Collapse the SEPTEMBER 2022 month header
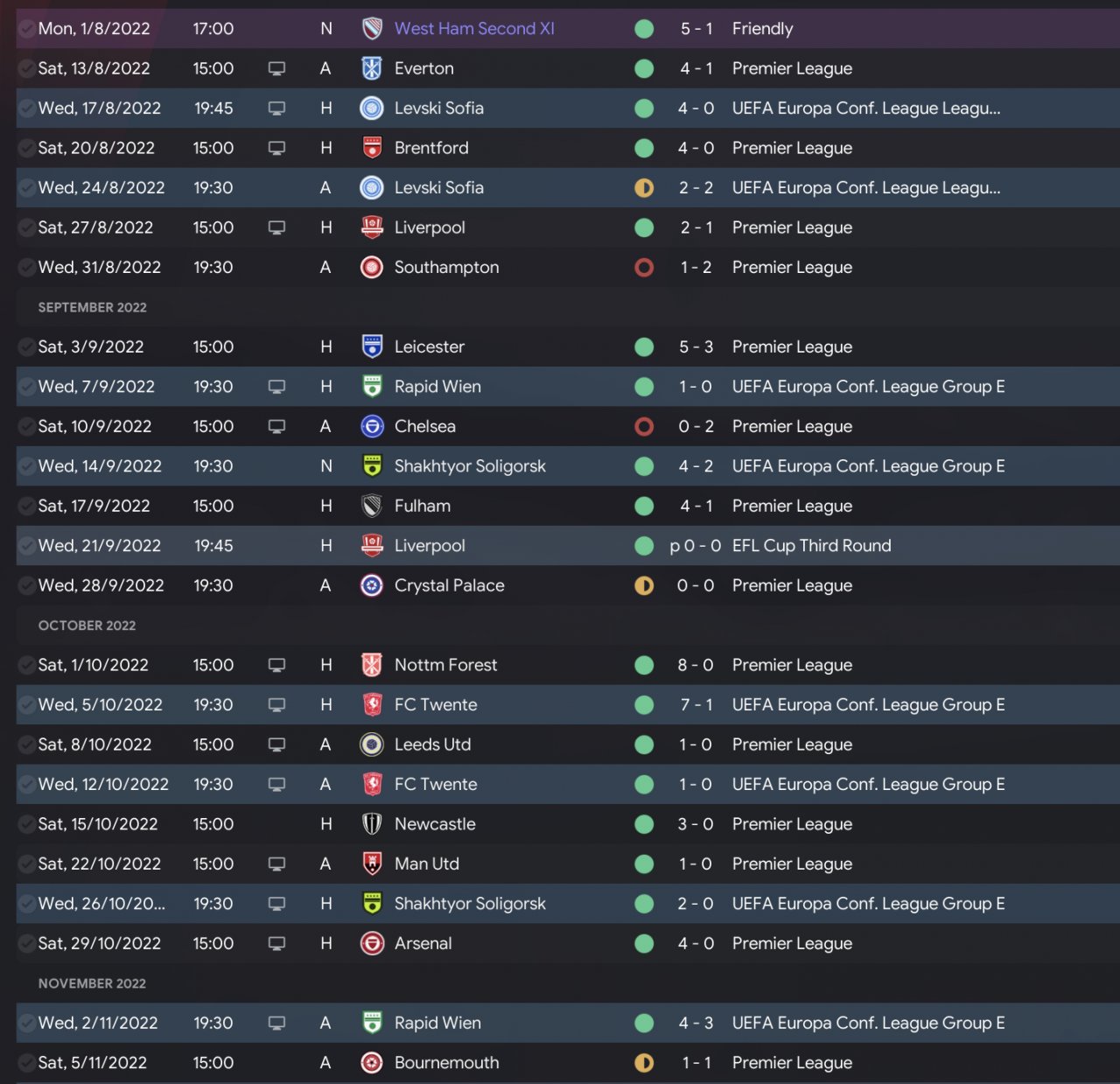Screen dimensions: 1120x1084 (x=92, y=307)
